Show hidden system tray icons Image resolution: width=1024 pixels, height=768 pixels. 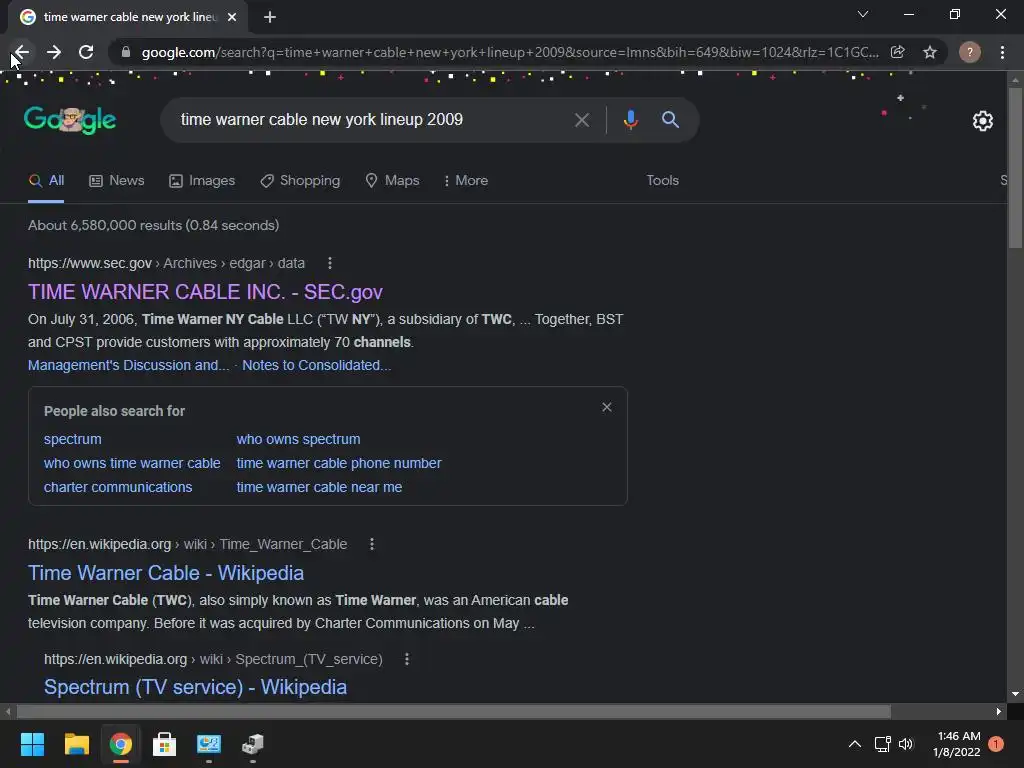(x=855, y=744)
